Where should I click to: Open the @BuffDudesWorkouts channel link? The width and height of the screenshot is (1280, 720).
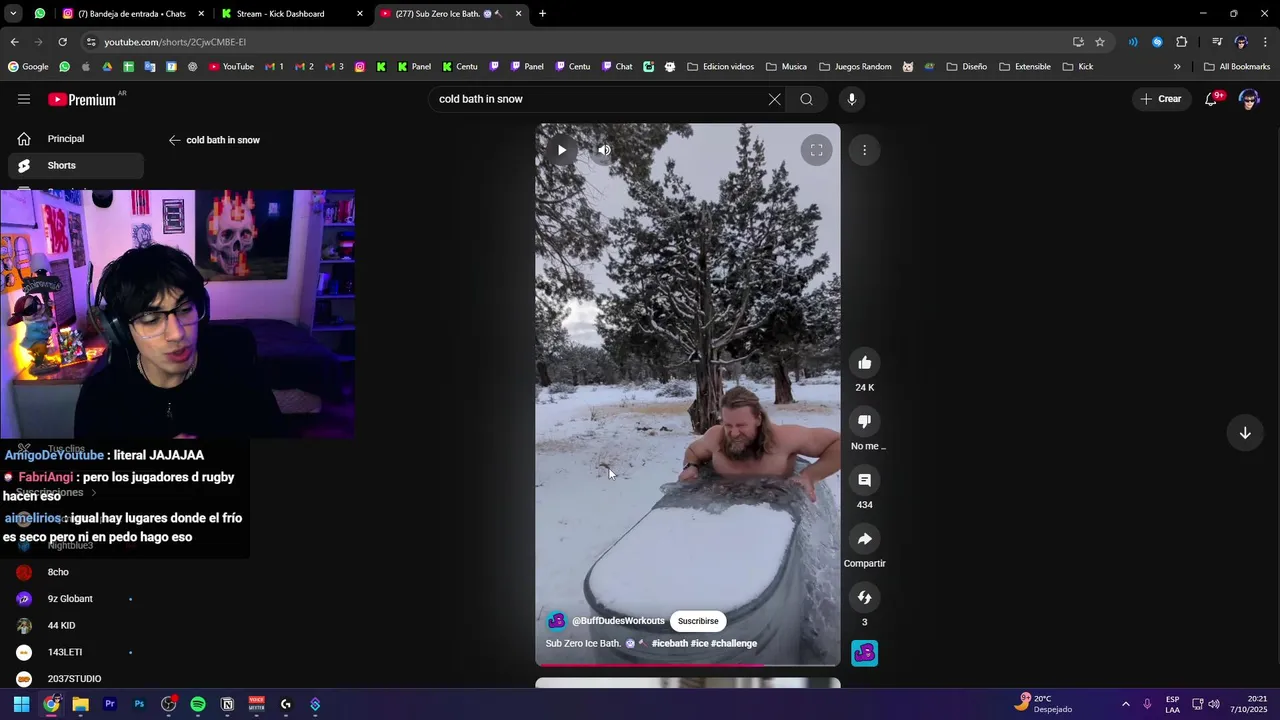click(618, 621)
